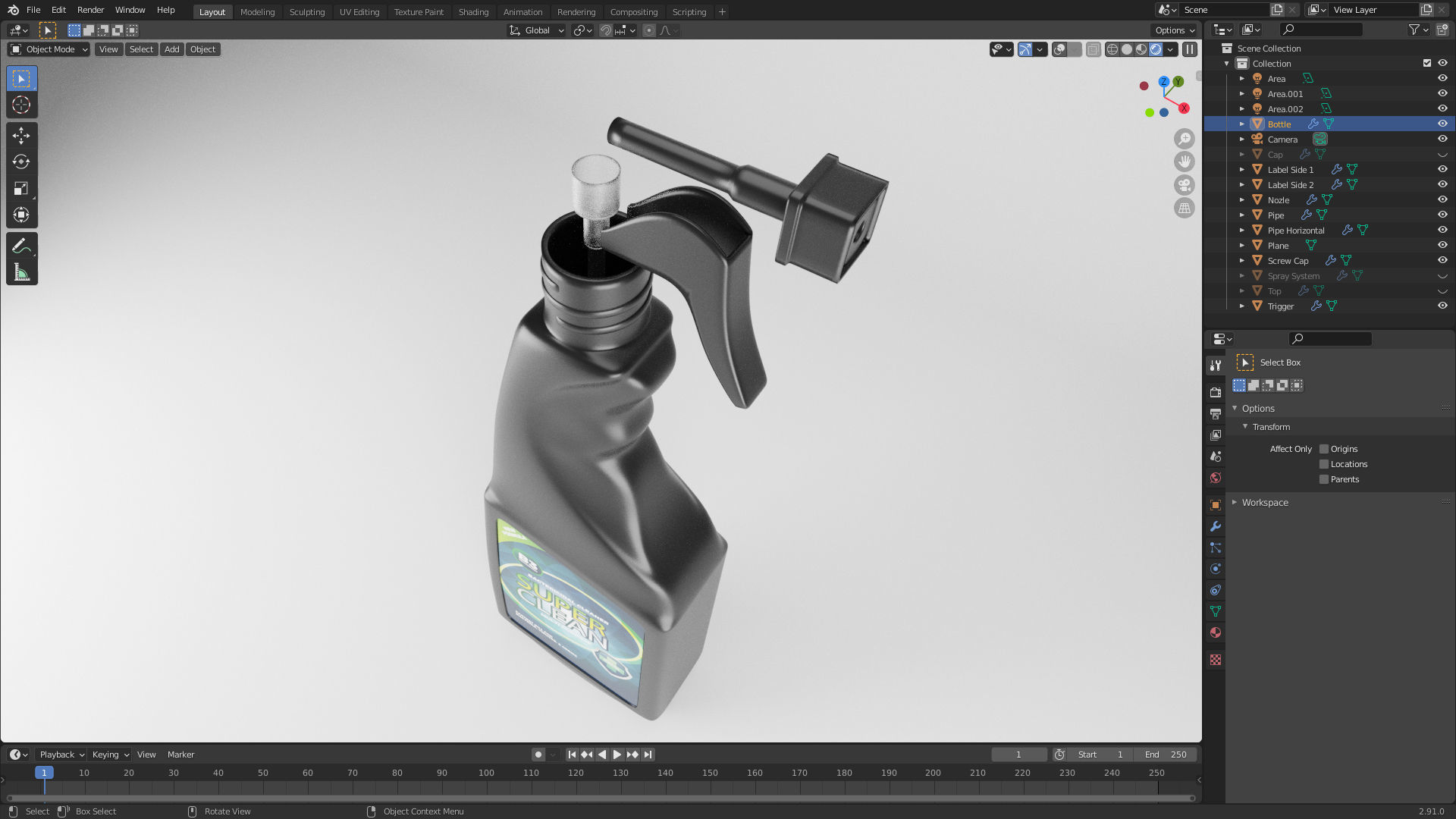Collapse the Collection tree
Viewport: 1456px width, 819px height.
tap(1227, 64)
